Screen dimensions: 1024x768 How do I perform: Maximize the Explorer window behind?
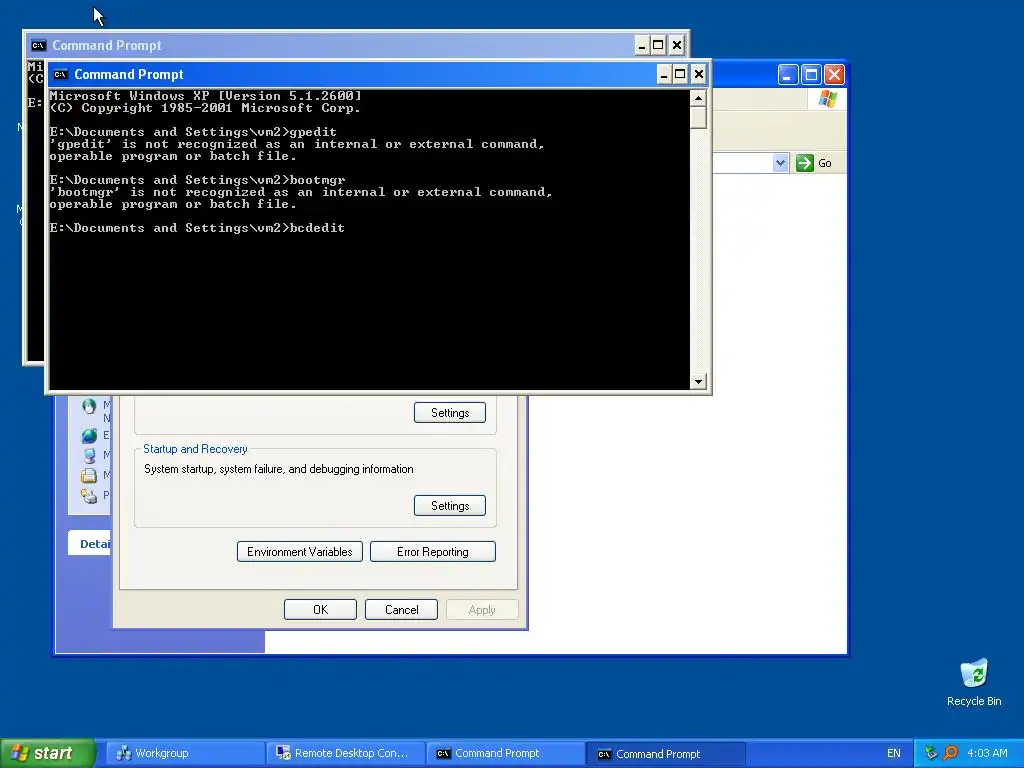[811, 75]
